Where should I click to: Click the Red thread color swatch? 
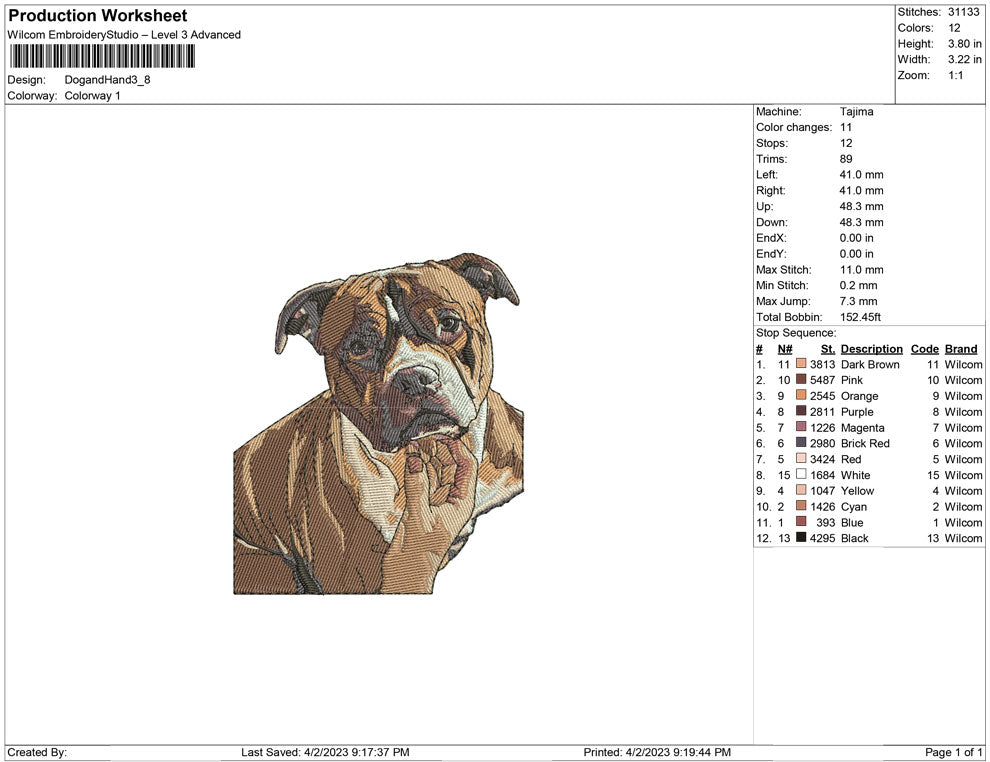coord(801,458)
